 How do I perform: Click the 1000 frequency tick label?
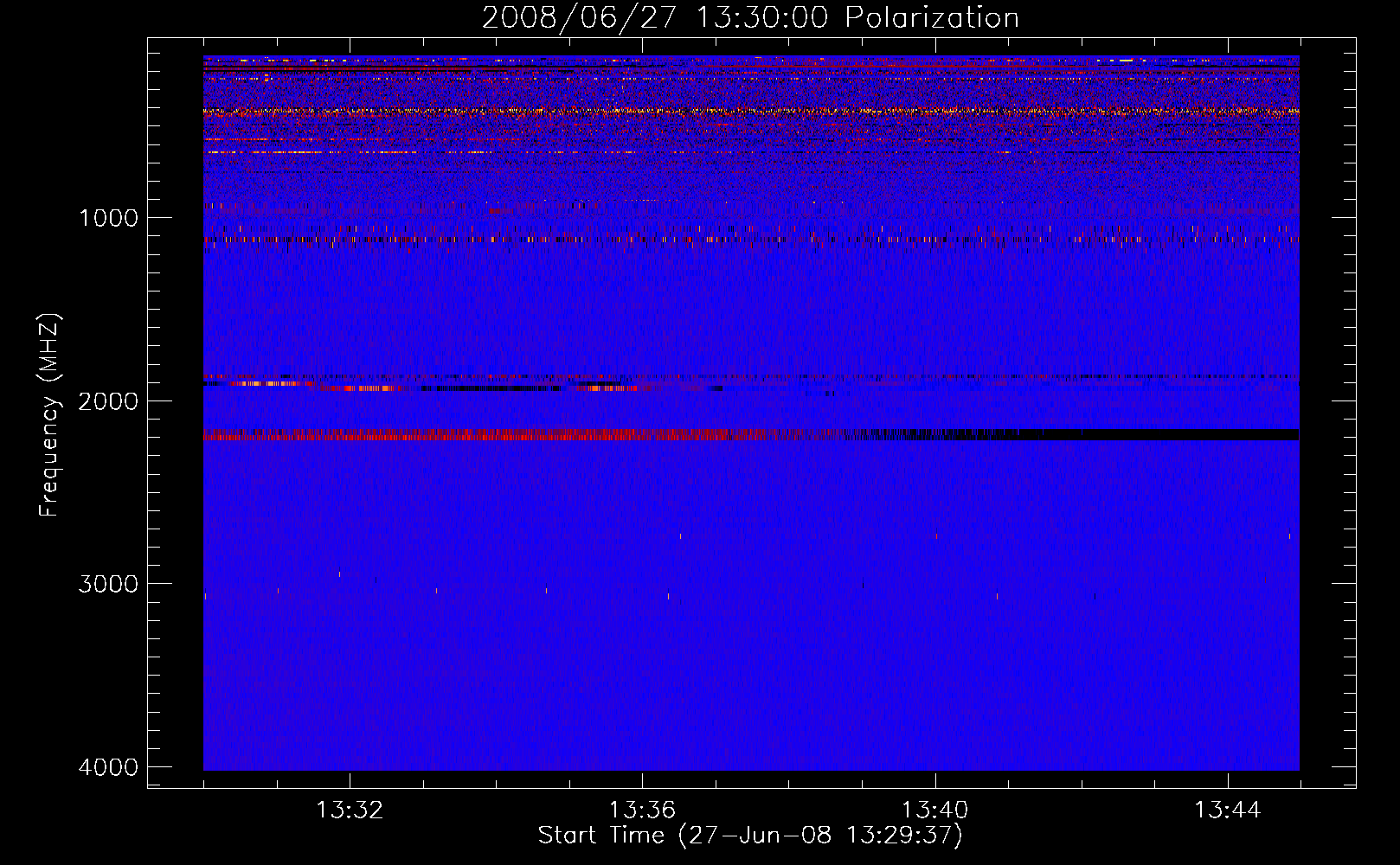(x=108, y=217)
